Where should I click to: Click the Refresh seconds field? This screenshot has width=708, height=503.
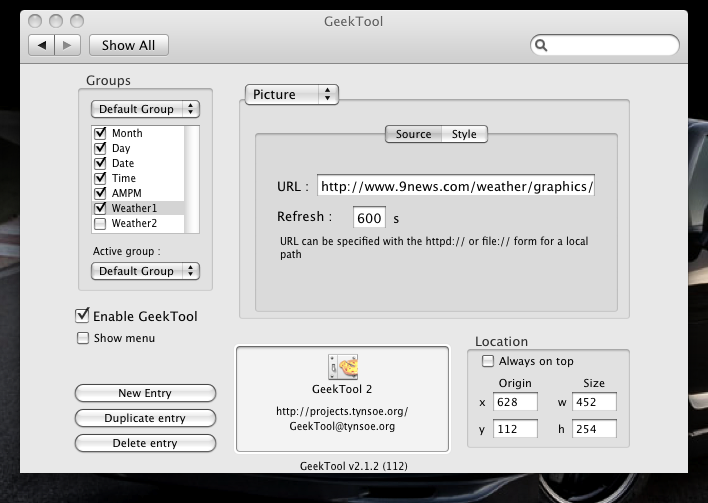(x=369, y=218)
